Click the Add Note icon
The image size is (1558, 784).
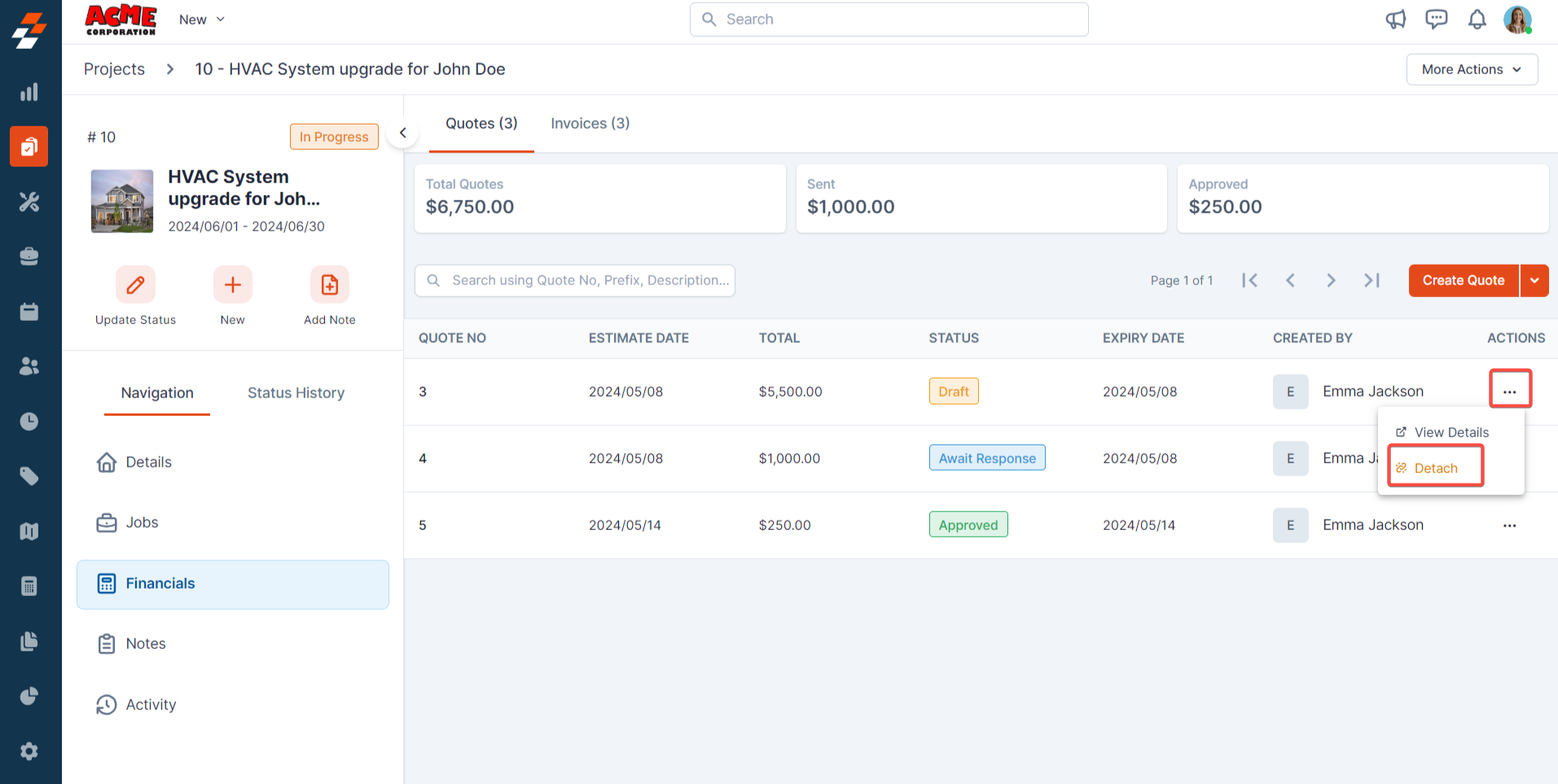(x=329, y=285)
